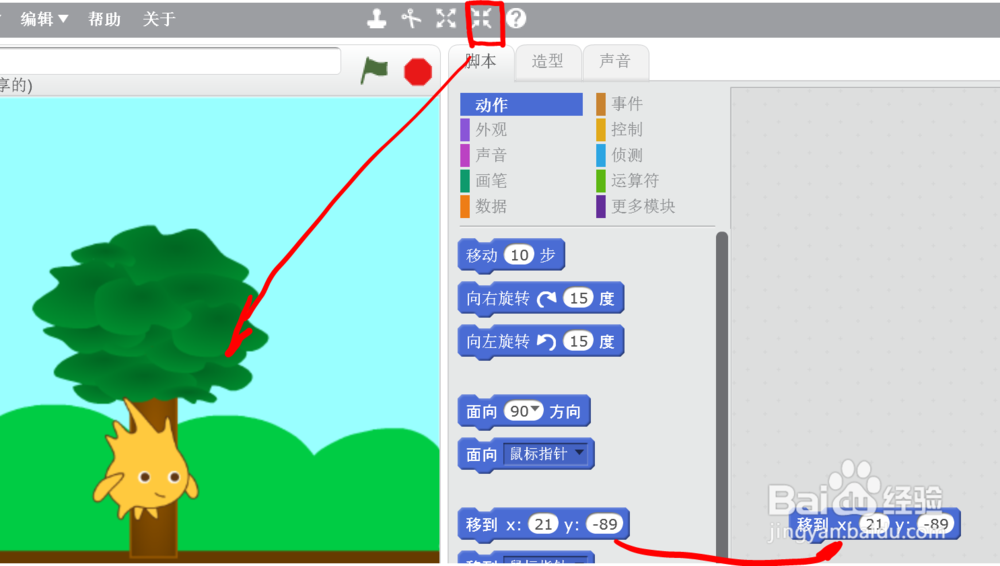Image resolution: width=1000 pixels, height=566 pixels.
Task: Edit the turn right degrees field
Action: 578,298
